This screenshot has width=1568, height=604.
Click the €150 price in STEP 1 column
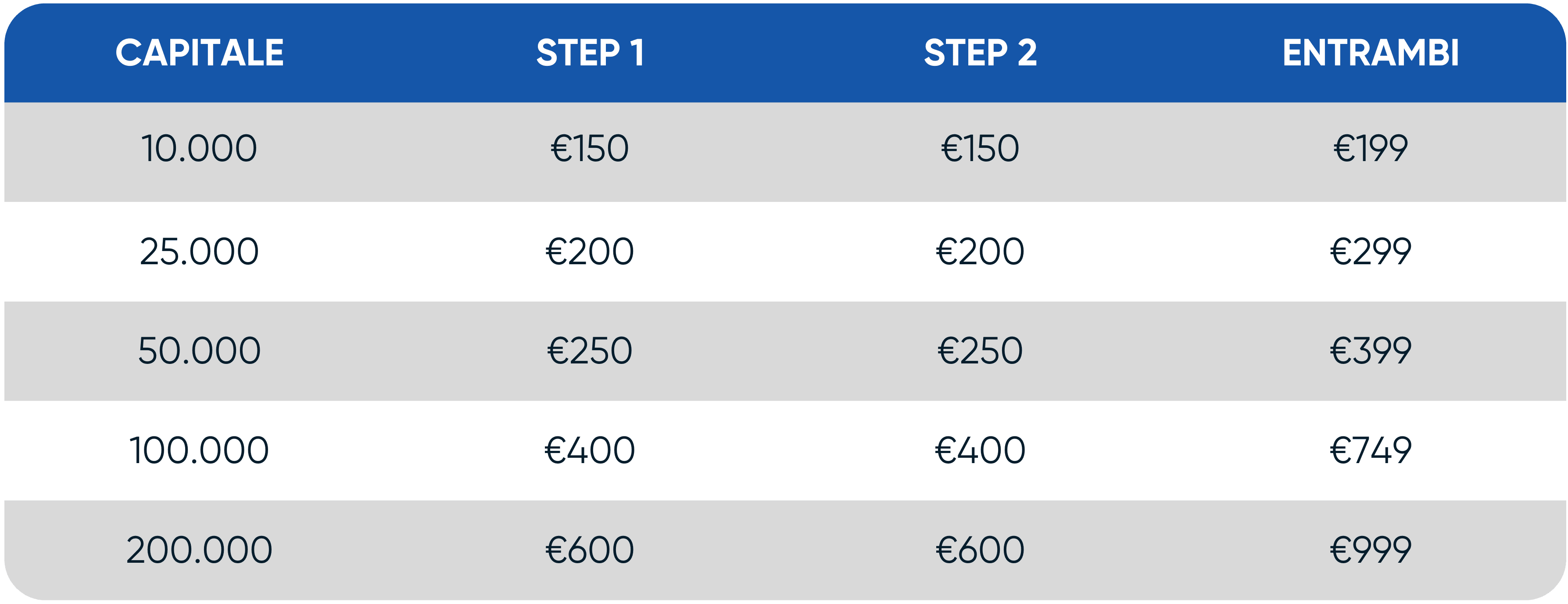(x=590, y=148)
